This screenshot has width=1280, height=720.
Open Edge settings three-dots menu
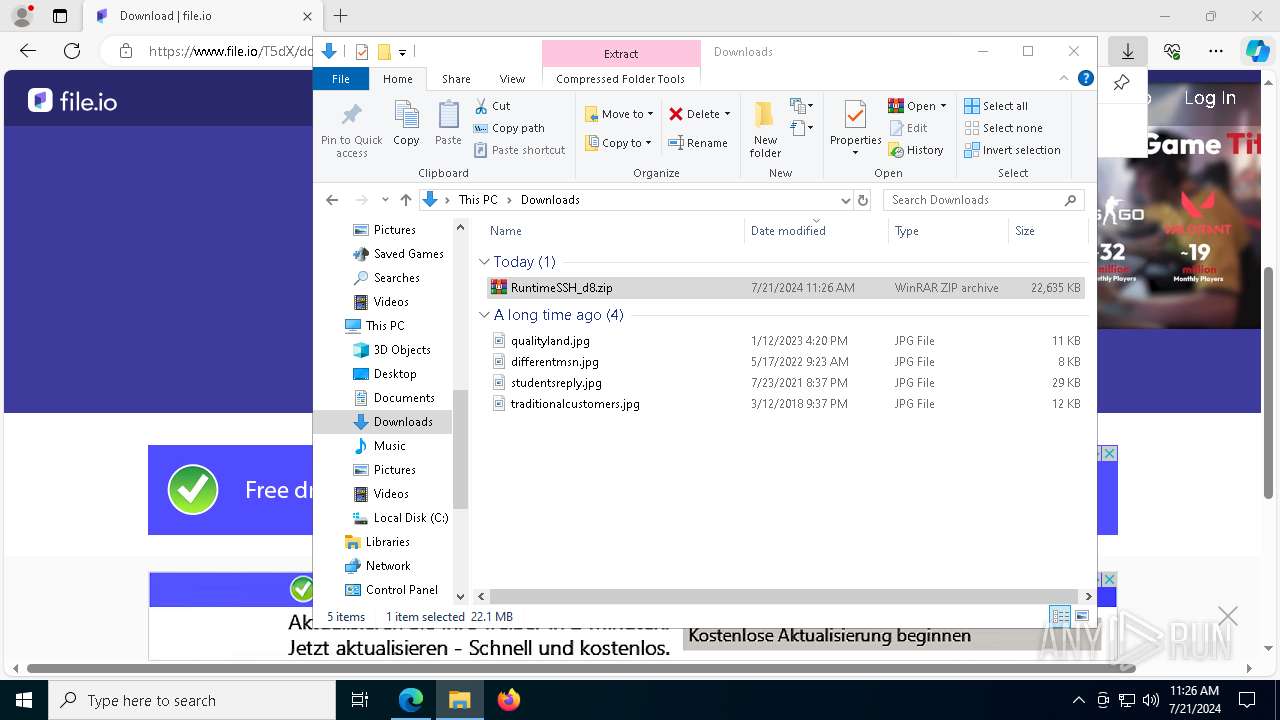pos(1216,51)
